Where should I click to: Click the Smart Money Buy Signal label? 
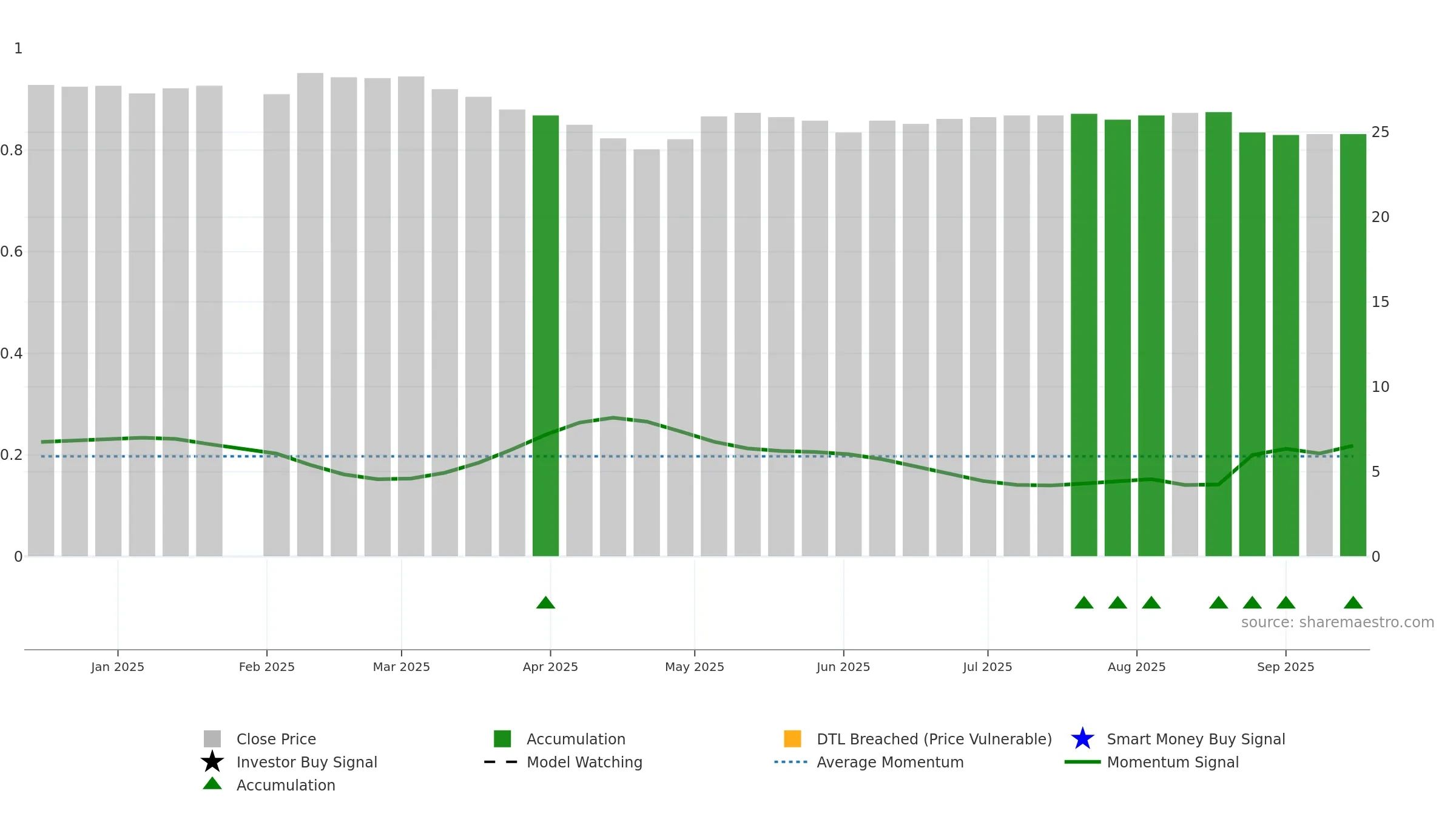(1196, 739)
